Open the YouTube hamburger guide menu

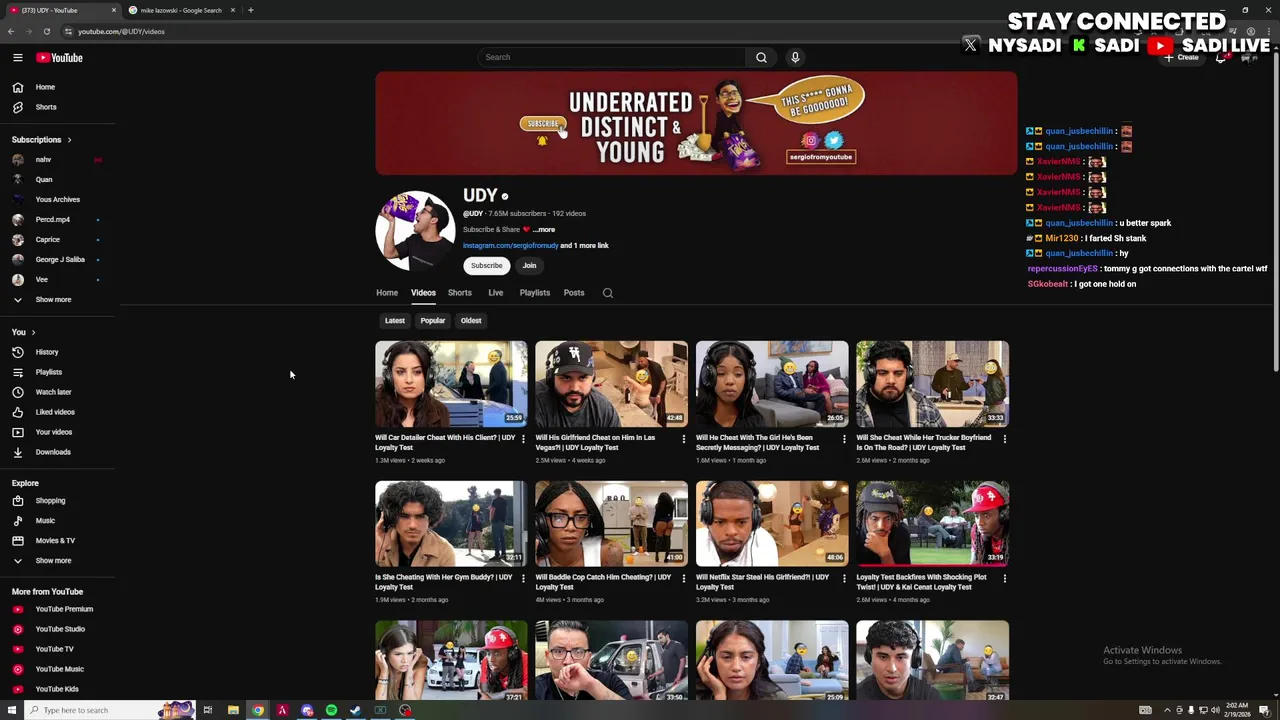click(x=17, y=58)
